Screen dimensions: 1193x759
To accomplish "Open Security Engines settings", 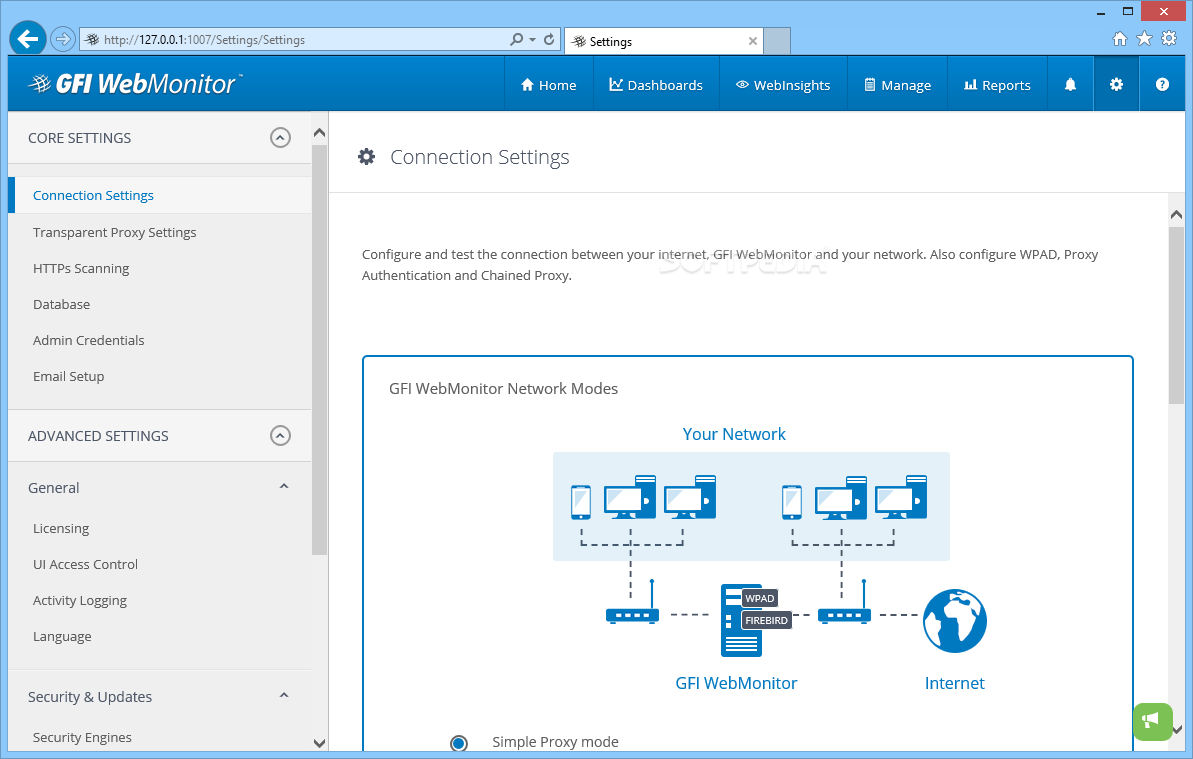I will pyautogui.click(x=82, y=737).
